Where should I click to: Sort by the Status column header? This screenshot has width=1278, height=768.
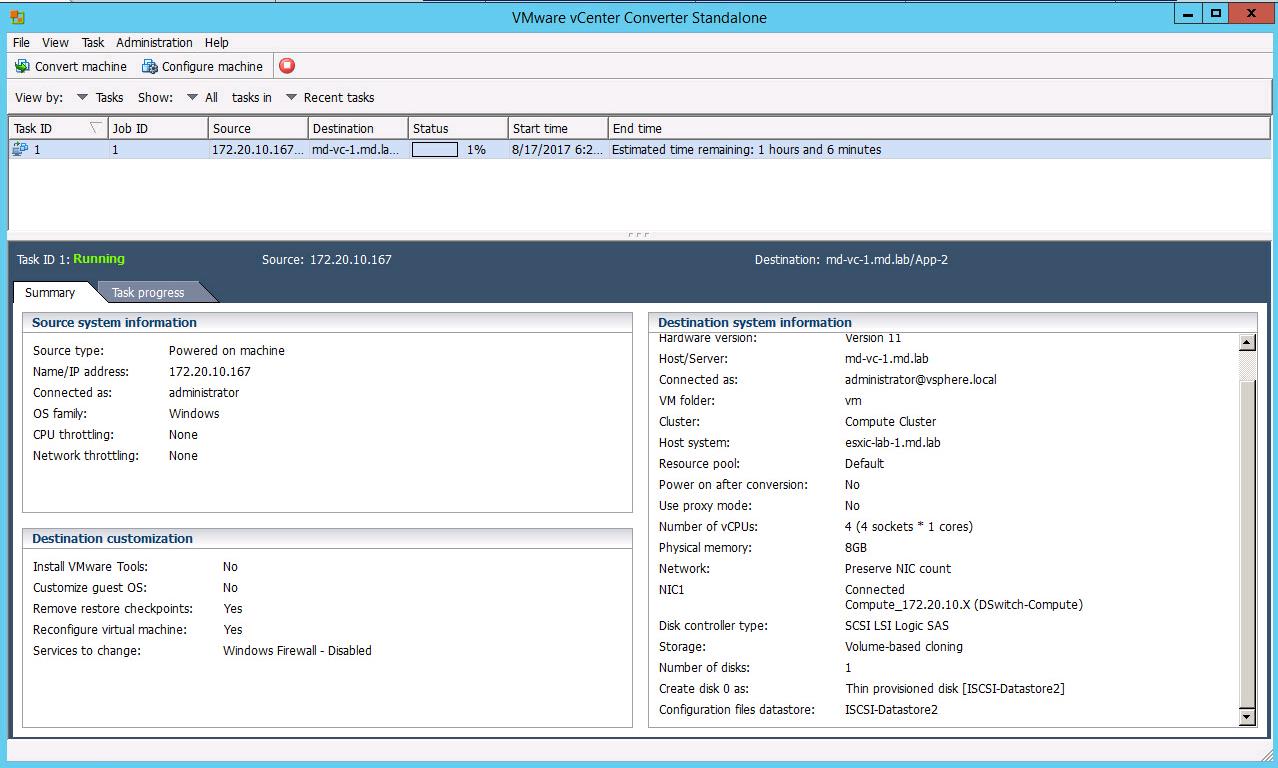point(458,128)
